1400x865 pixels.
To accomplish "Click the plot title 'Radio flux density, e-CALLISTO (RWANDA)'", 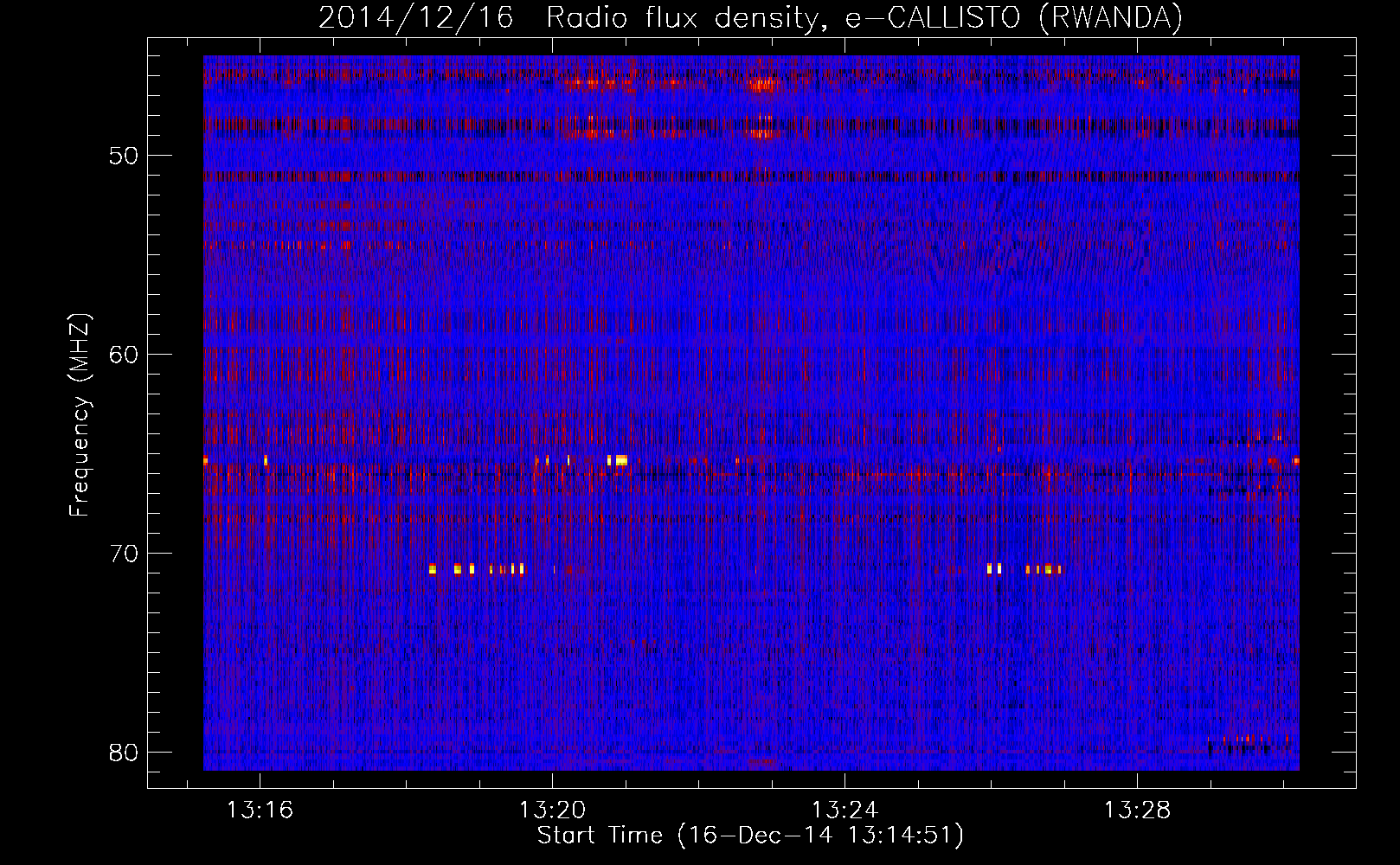I will (x=864, y=17).
